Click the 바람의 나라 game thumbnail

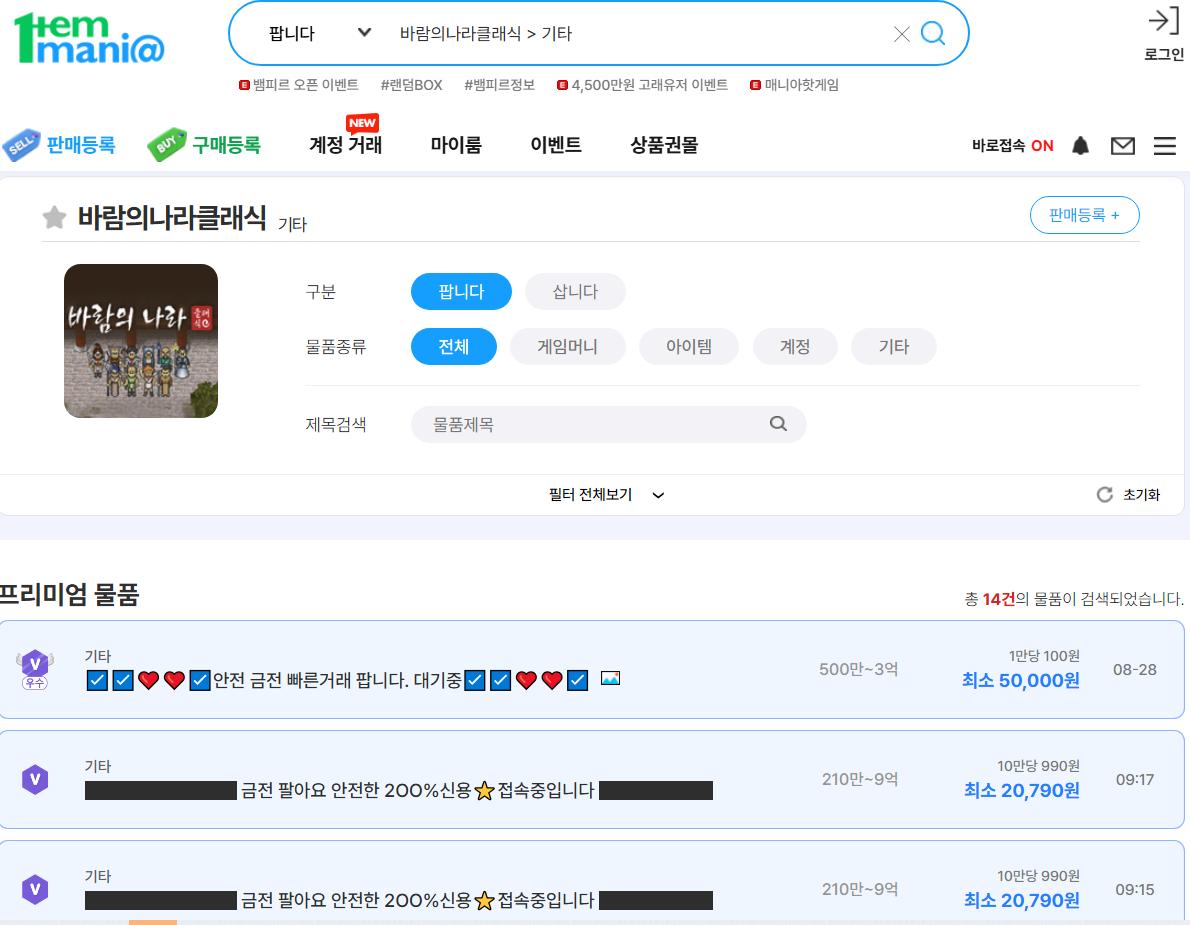140,341
